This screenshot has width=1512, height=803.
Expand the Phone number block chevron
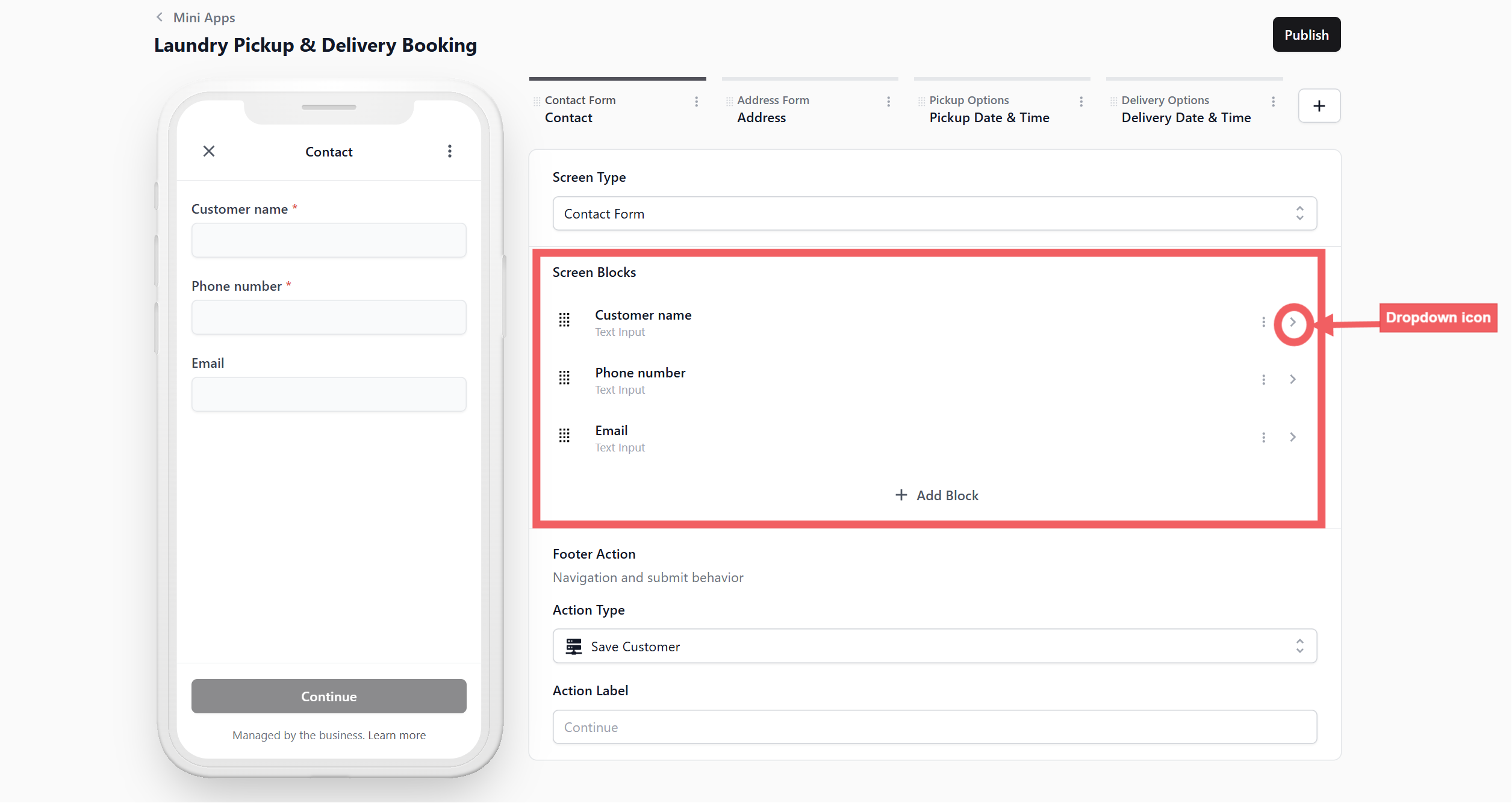point(1292,379)
